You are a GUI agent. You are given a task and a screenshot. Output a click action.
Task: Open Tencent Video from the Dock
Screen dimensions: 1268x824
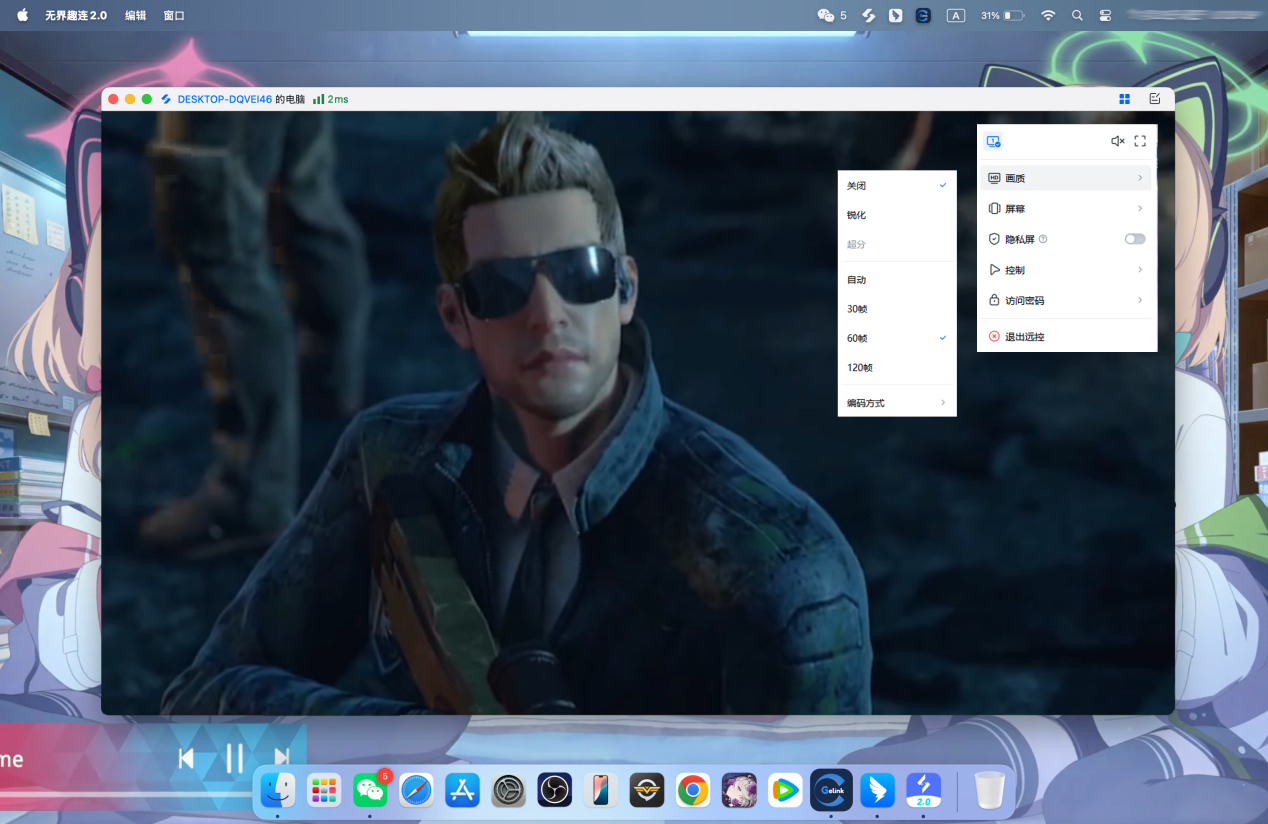pyautogui.click(x=785, y=790)
